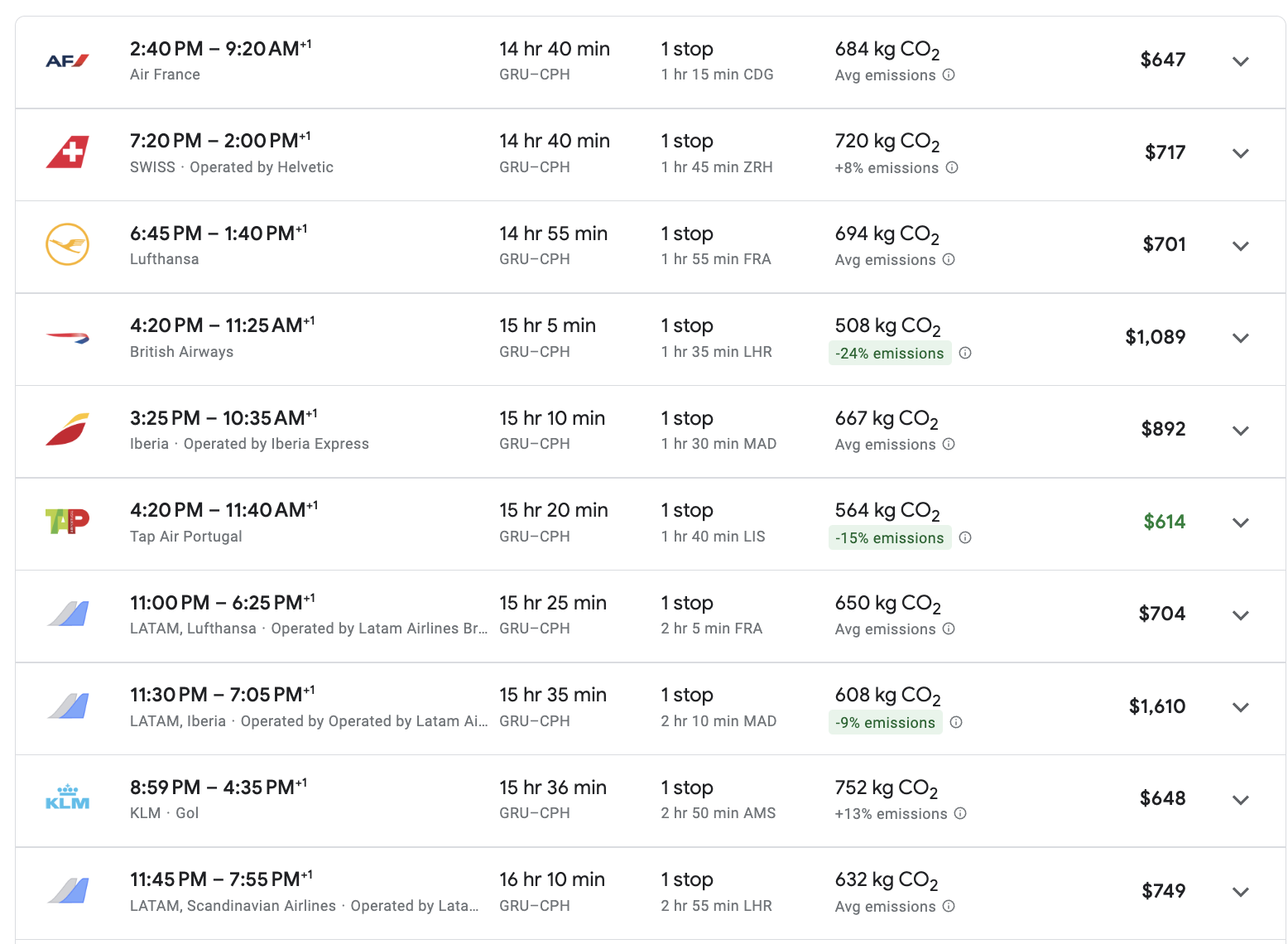Click the SWISS airline logo
1288x944 pixels.
point(67,153)
